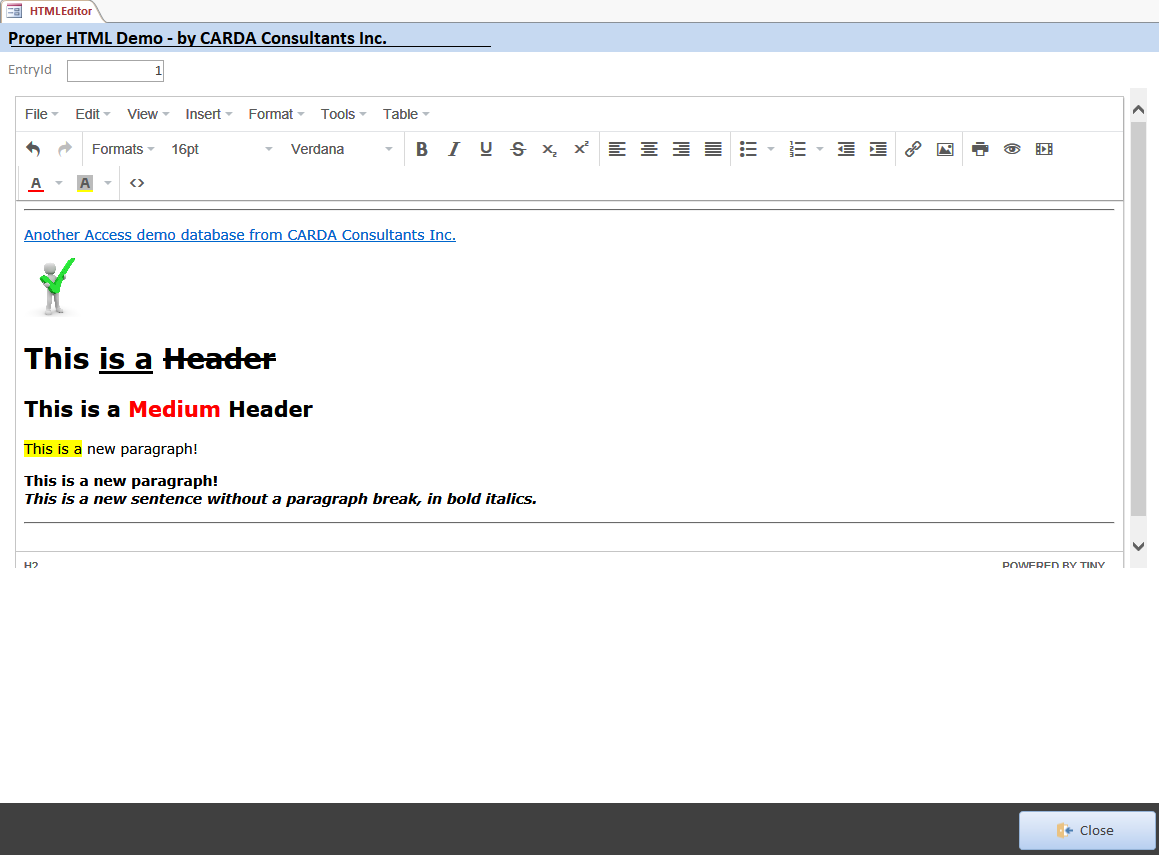Open text color picker arrow

[x=59, y=183]
